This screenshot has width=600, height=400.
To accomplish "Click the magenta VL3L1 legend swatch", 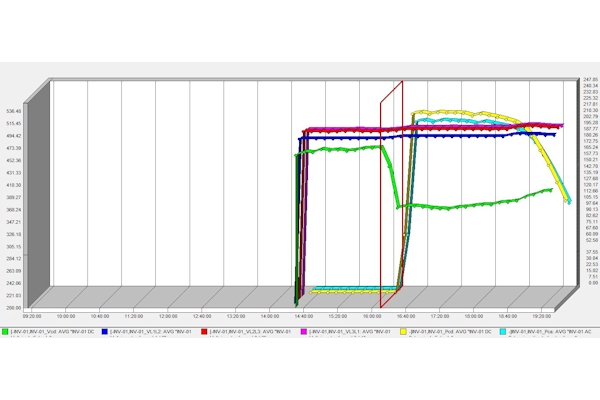I will (303, 329).
